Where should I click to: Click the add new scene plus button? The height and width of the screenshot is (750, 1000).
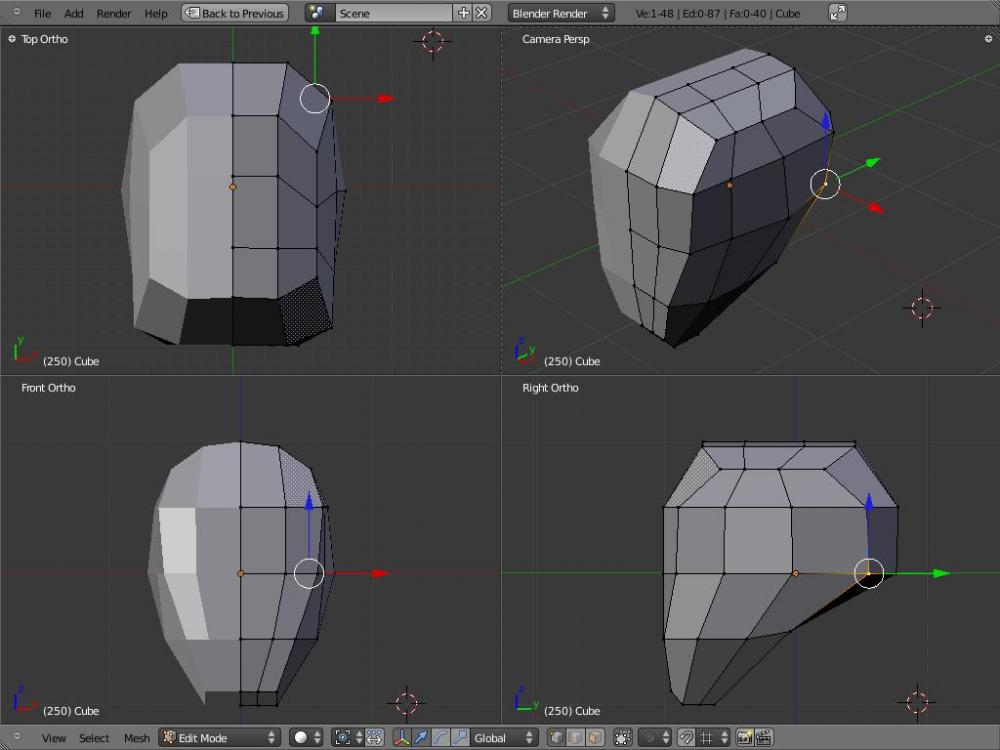[x=463, y=14]
